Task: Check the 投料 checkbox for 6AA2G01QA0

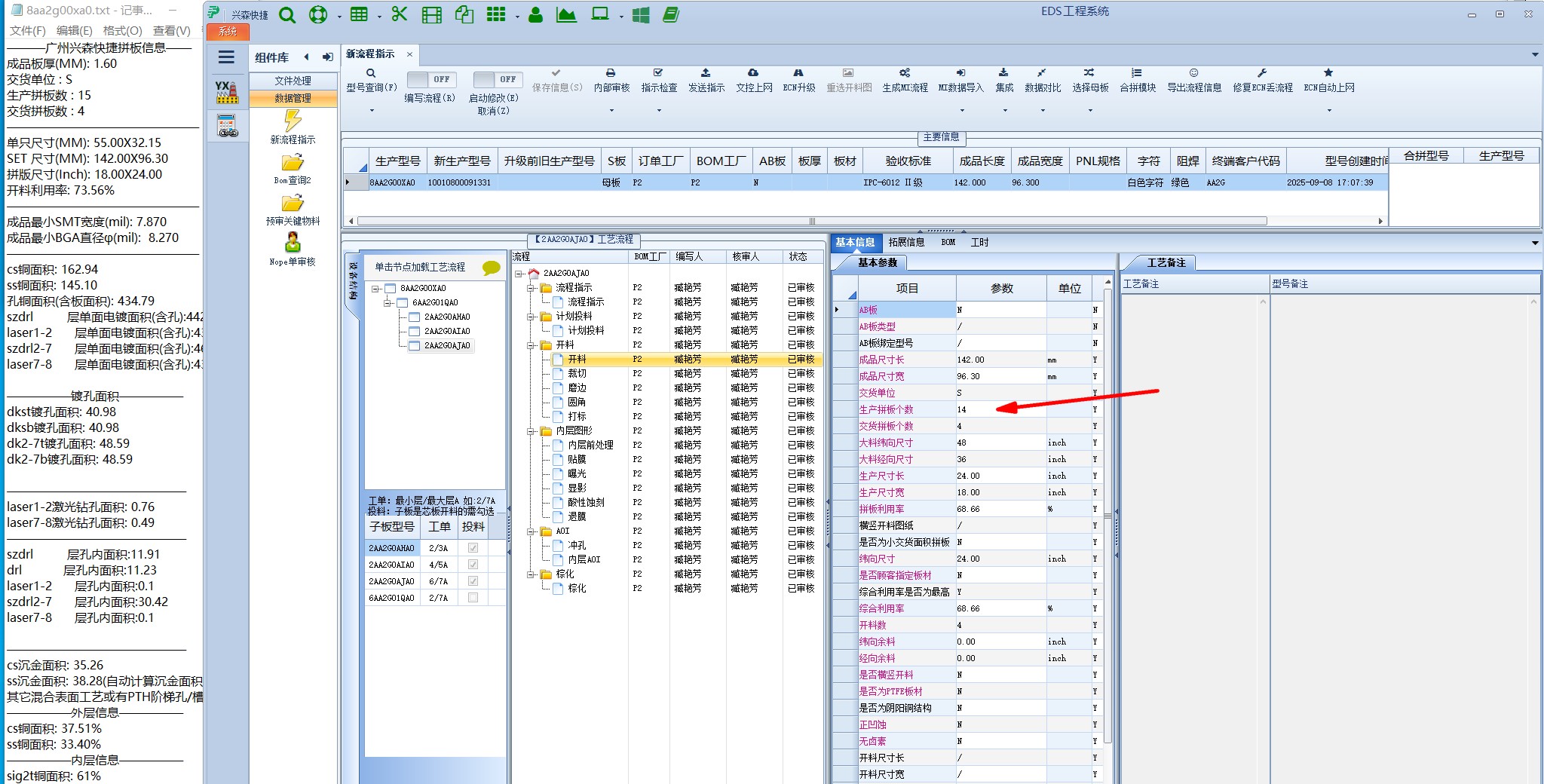Action: [473, 598]
